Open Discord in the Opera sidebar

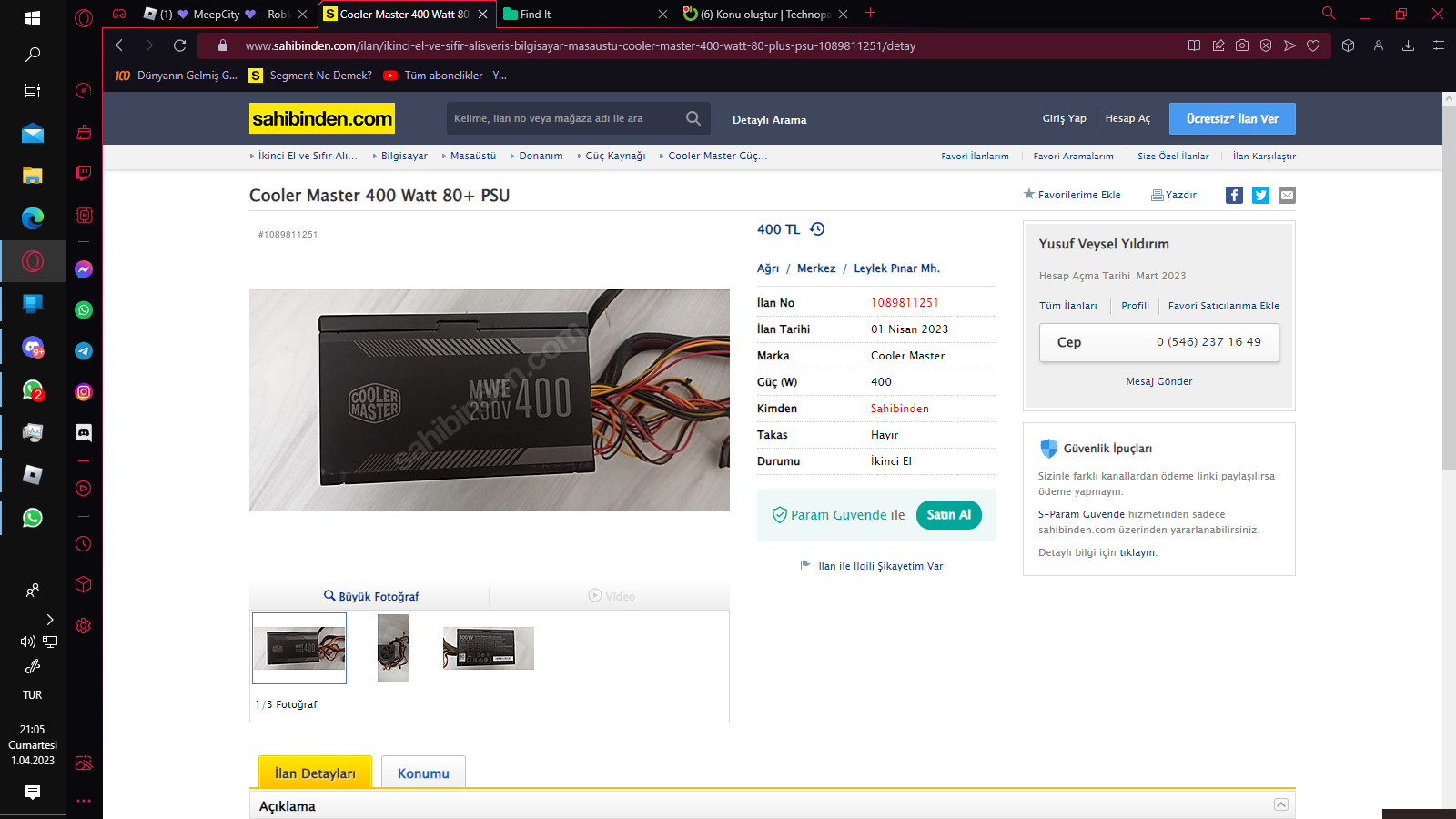(84, 433)
